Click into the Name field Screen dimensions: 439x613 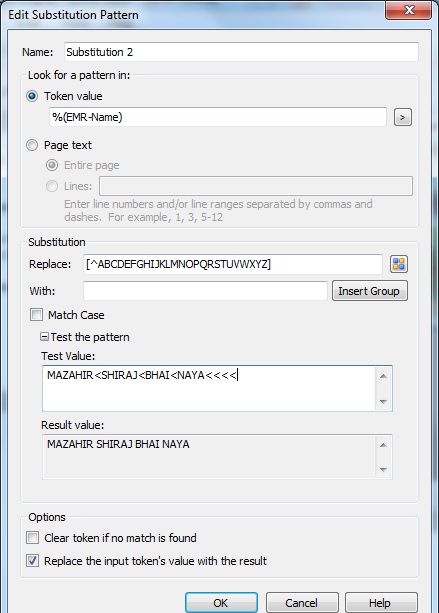pos(241,52)
